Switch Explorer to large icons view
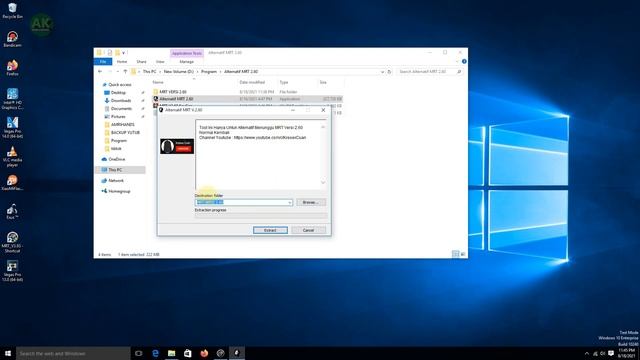Image resolution: width=640 pixels, height=360 pixels. 463,254
